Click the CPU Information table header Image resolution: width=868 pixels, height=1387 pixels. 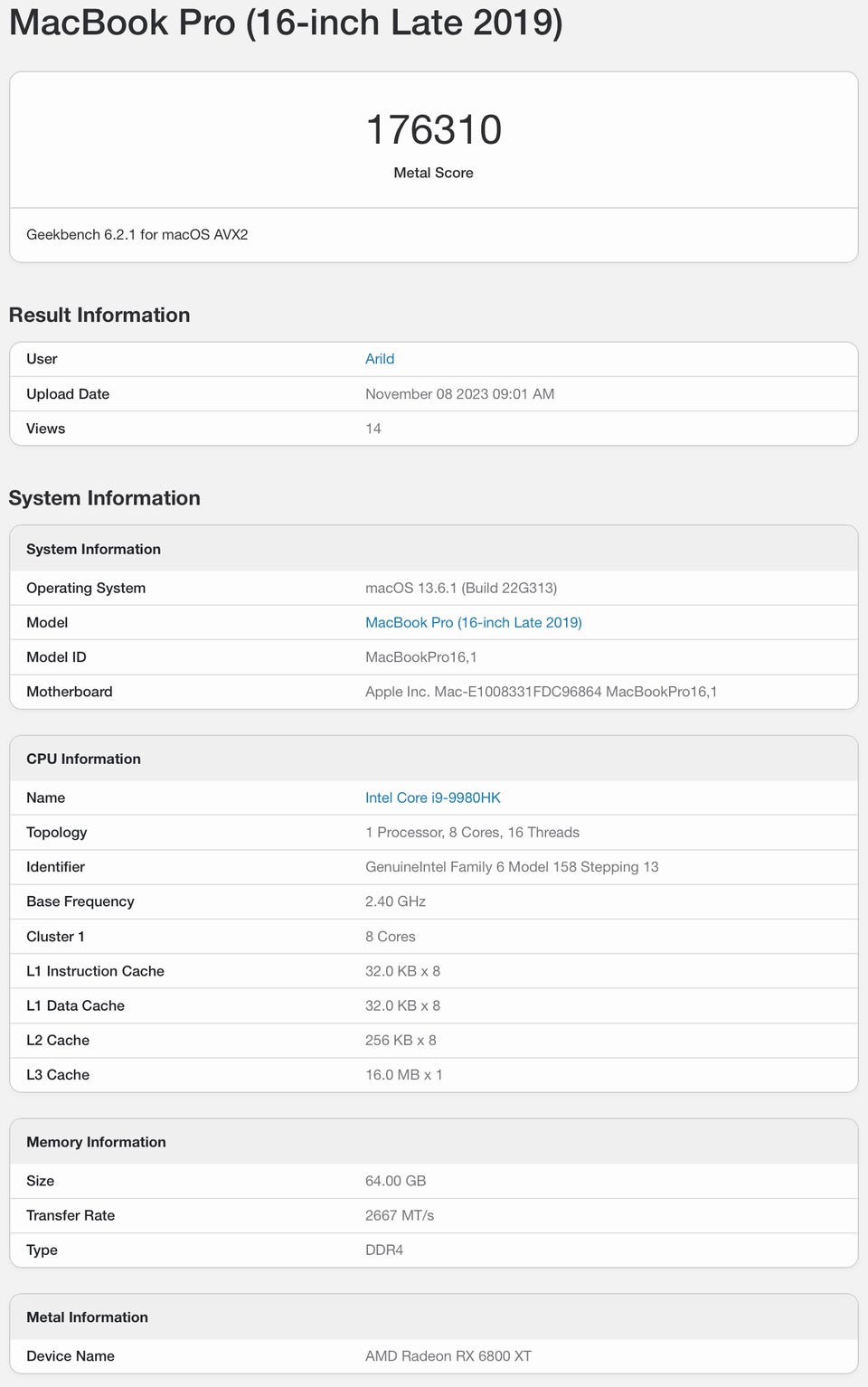coord(83,759)
